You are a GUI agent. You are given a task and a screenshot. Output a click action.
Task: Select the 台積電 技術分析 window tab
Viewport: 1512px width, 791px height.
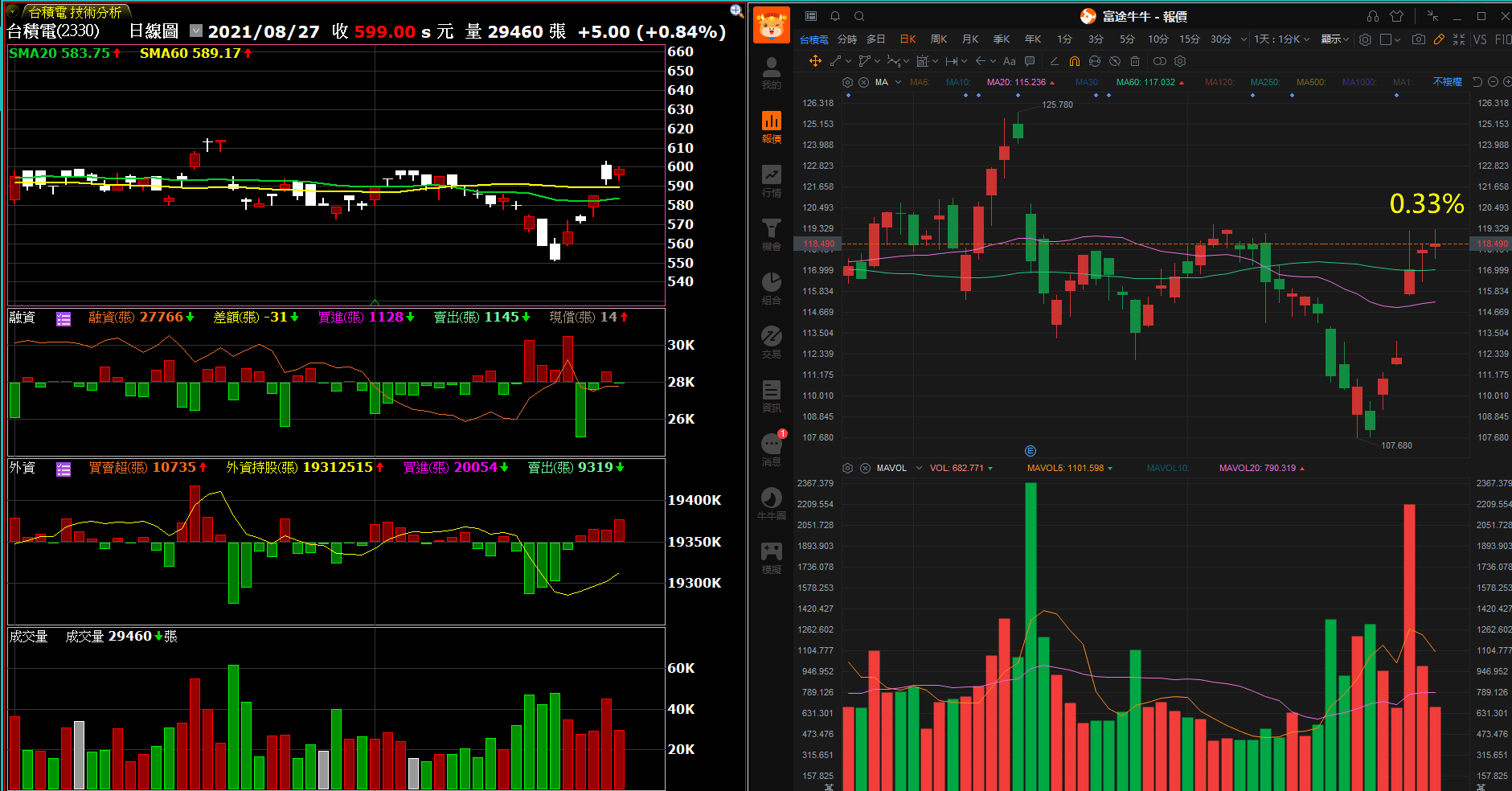(75, 12)
